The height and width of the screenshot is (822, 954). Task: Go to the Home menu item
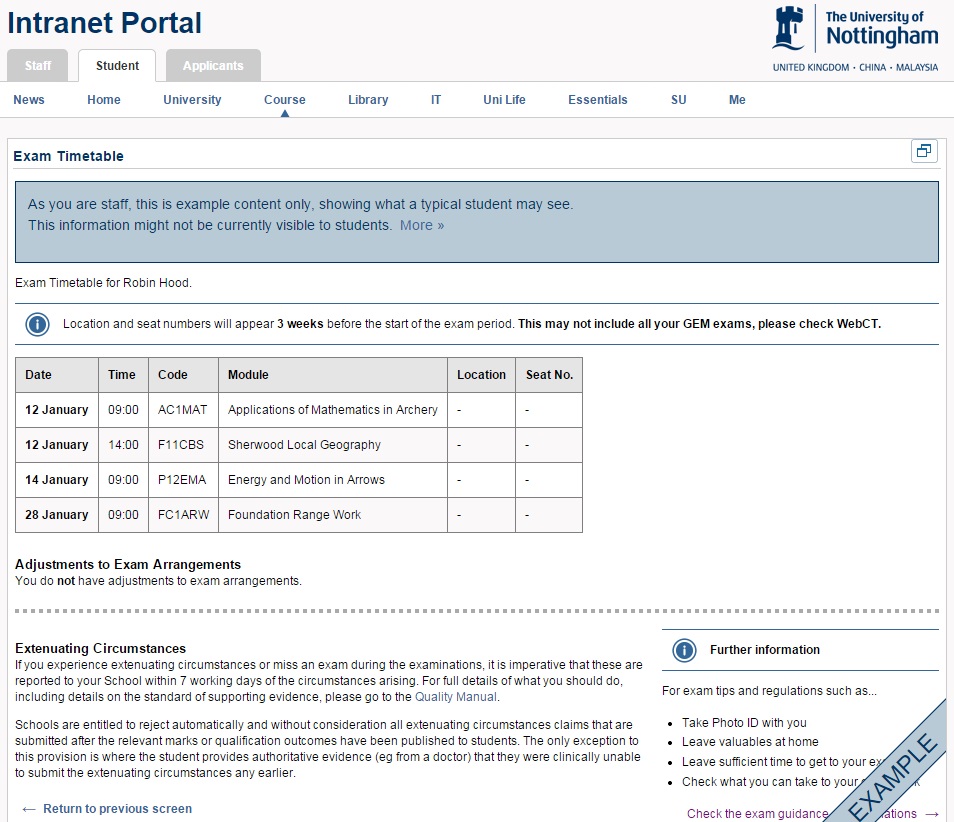[x=104, y=100]
